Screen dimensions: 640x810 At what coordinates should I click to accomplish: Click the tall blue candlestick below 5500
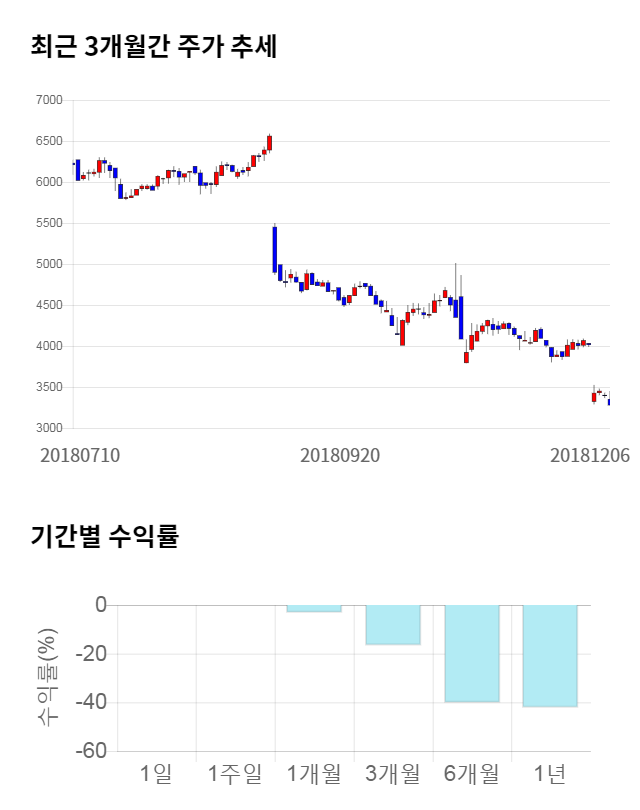click(x=274, y=249)
